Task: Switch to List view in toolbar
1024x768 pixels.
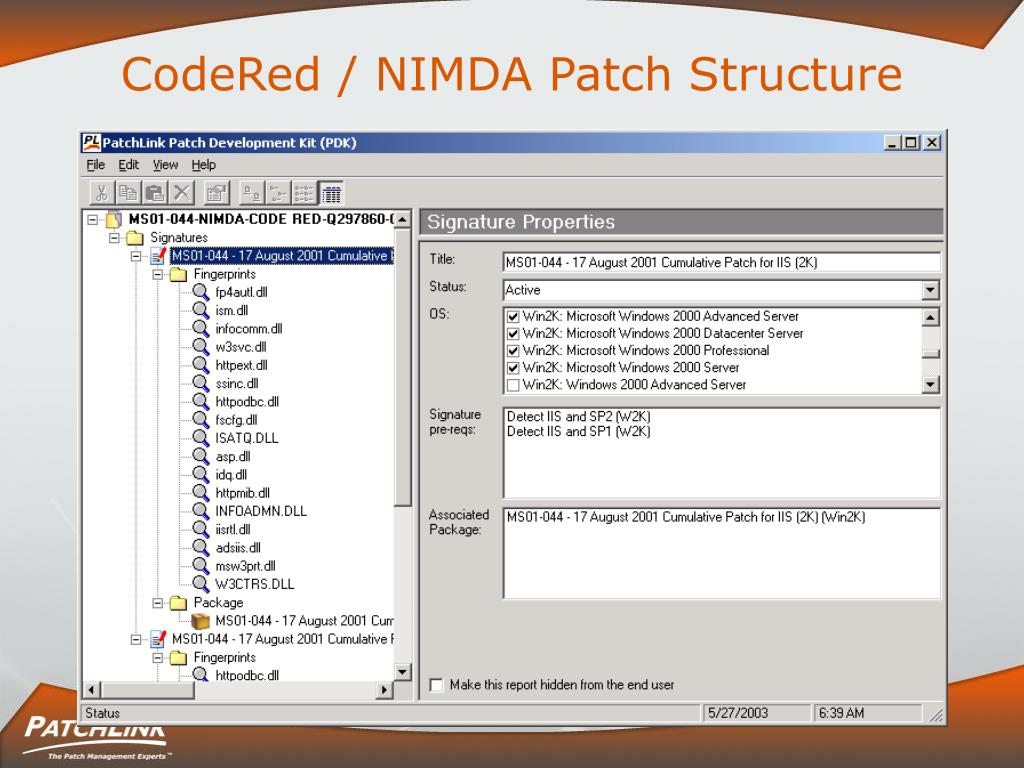Action: [304, 193]
